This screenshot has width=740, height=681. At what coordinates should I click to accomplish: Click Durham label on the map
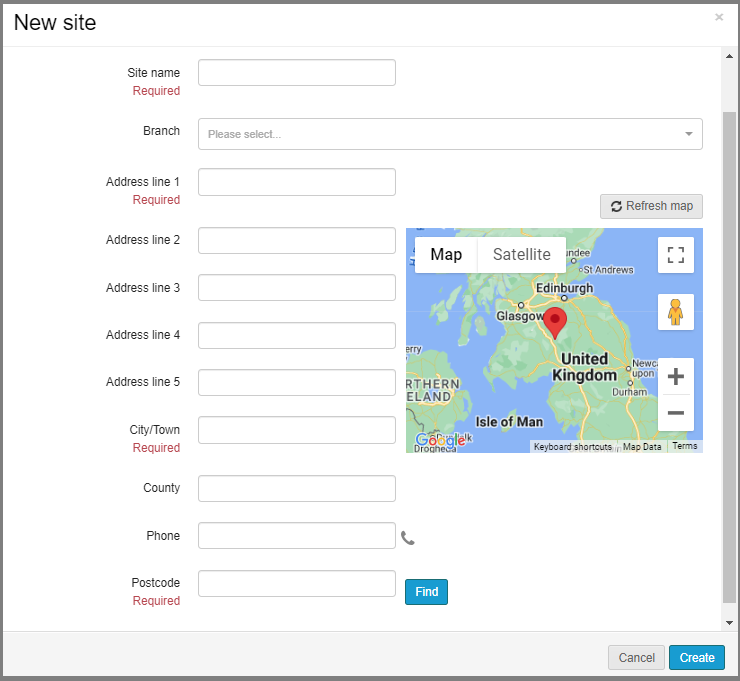pos(630,392)
